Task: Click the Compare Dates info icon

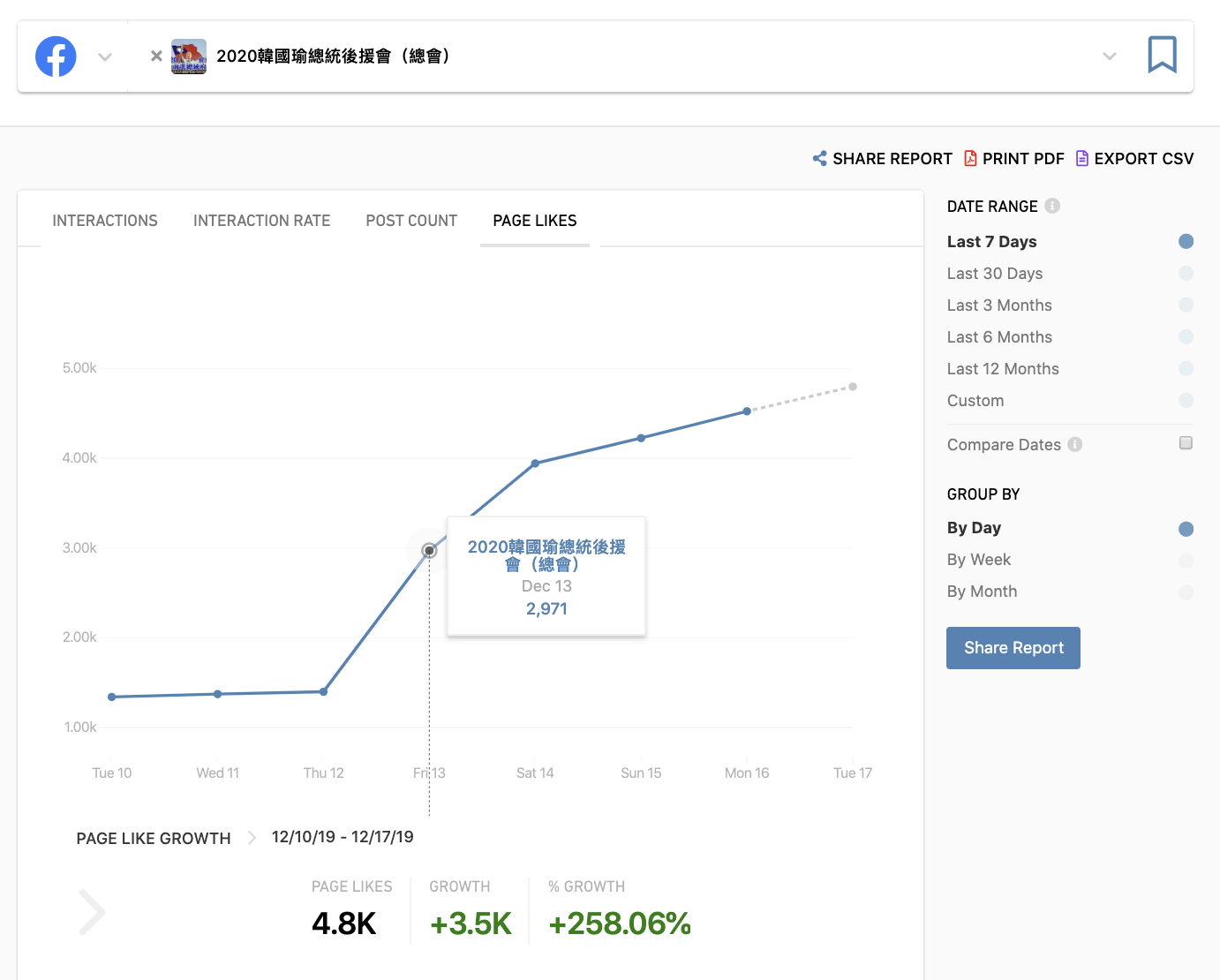Action: 1074,445
